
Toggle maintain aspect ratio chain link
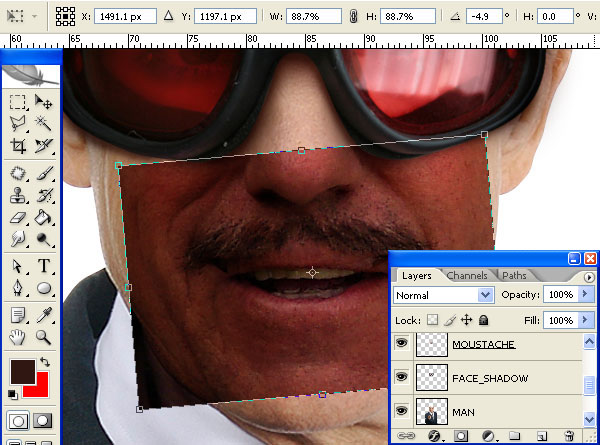click(353, 16)
